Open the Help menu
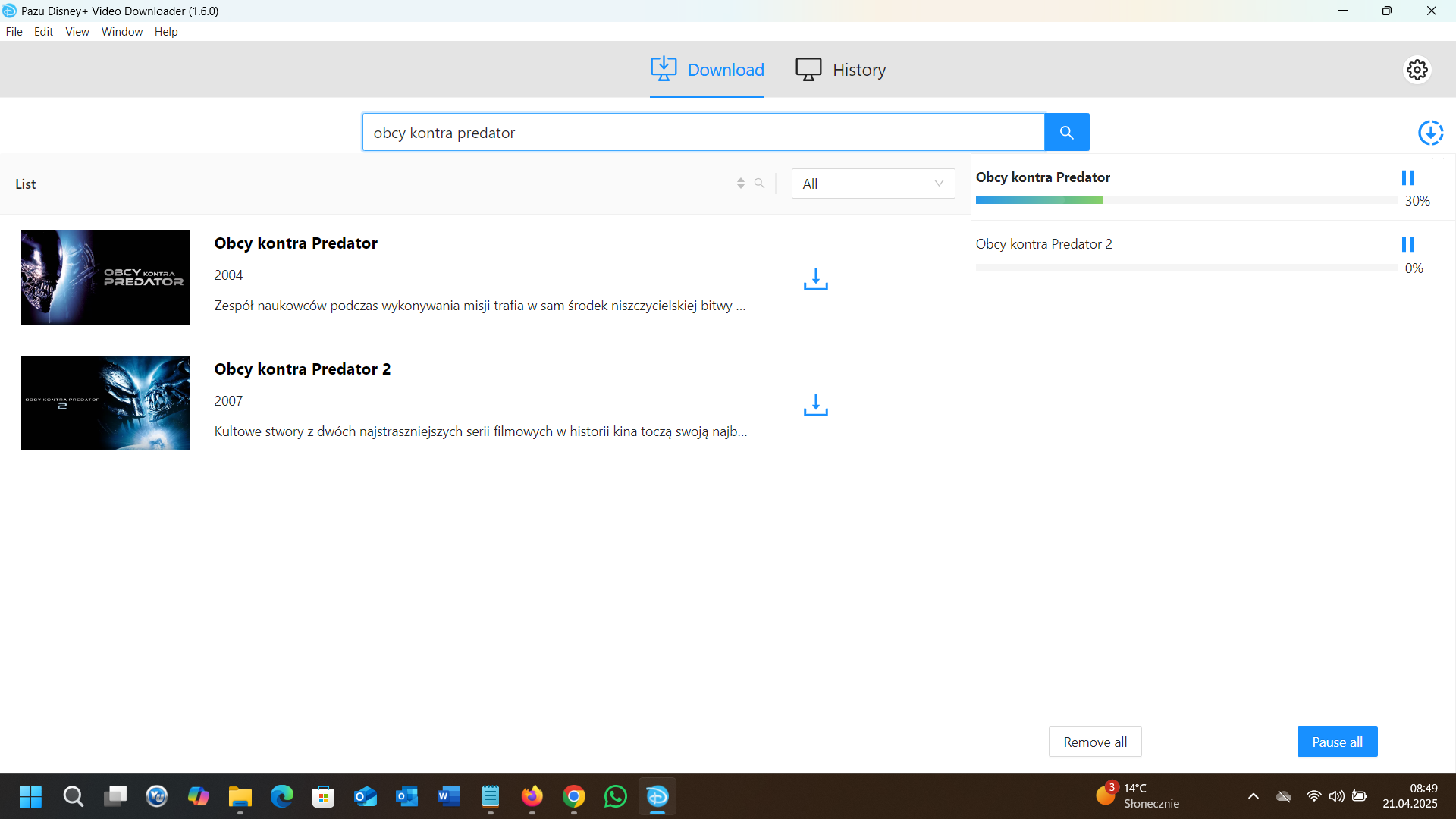Viewport: 1456px width, 819px height. click(166, 32)
